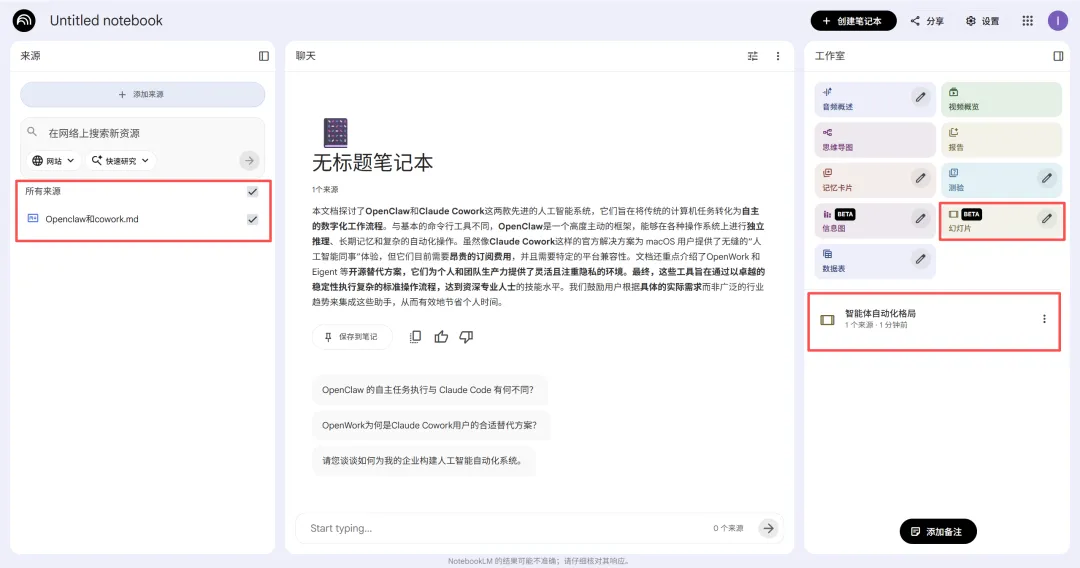This screenshot has width=1080, height=568.
Task: Collapse the Sources panel with its panel icon
Action: pos(264,56)
